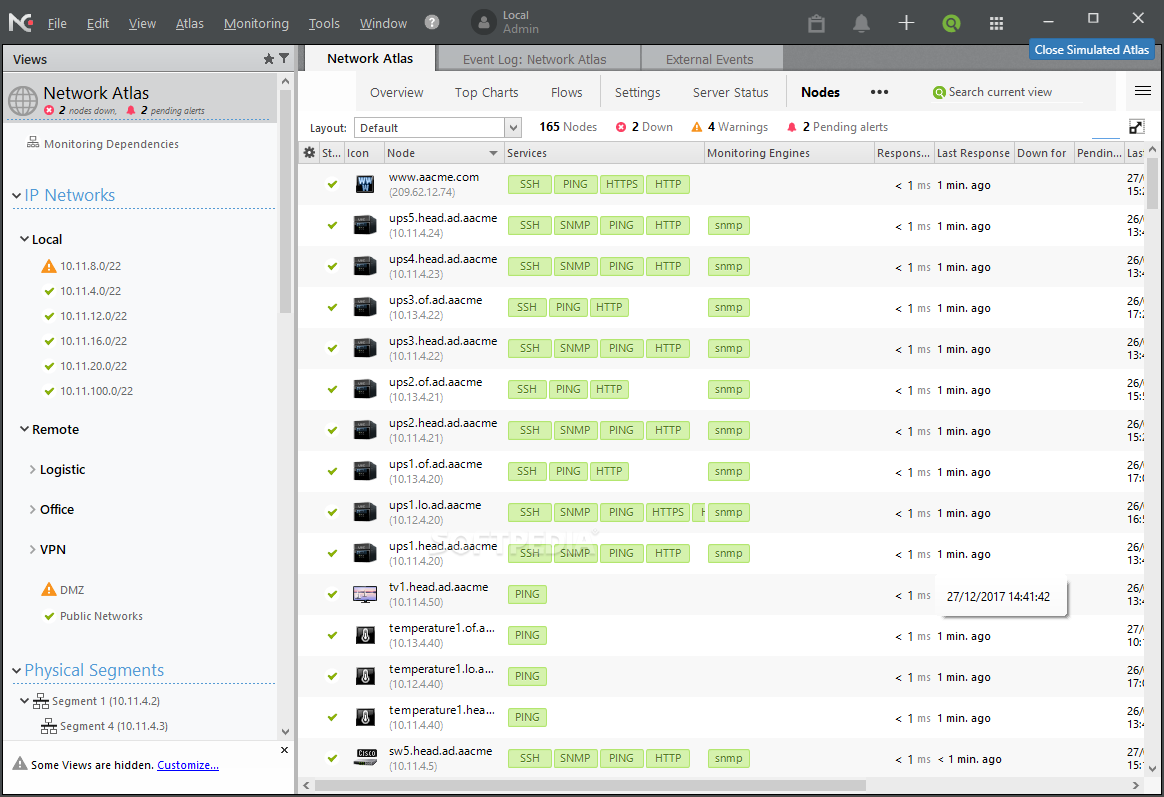Click the star favorites icon in Views
This screenshot has height=797, width=1164.
coord(269,59)
